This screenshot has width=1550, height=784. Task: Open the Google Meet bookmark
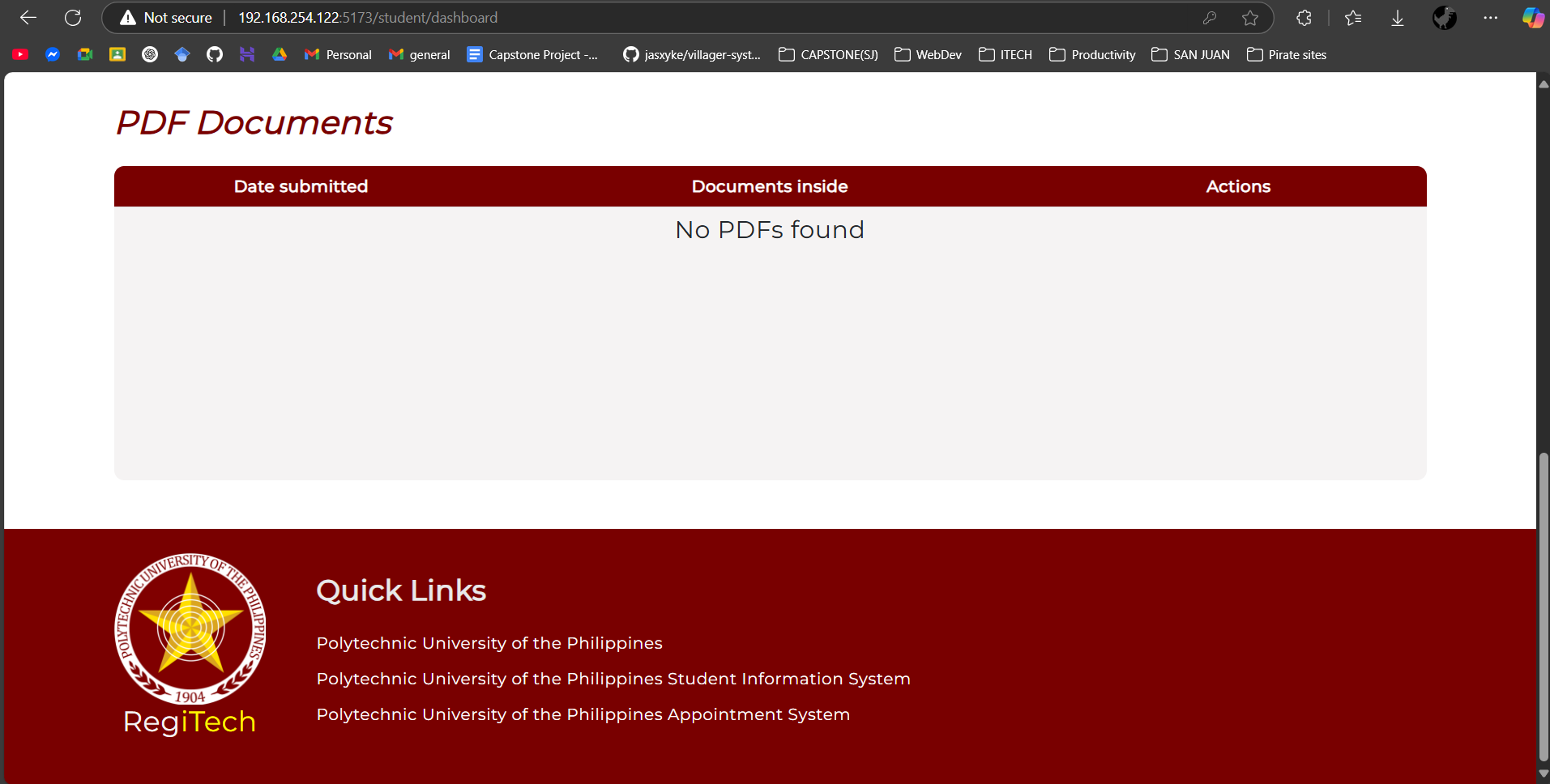pyautogui.click(x=85, y=54)
